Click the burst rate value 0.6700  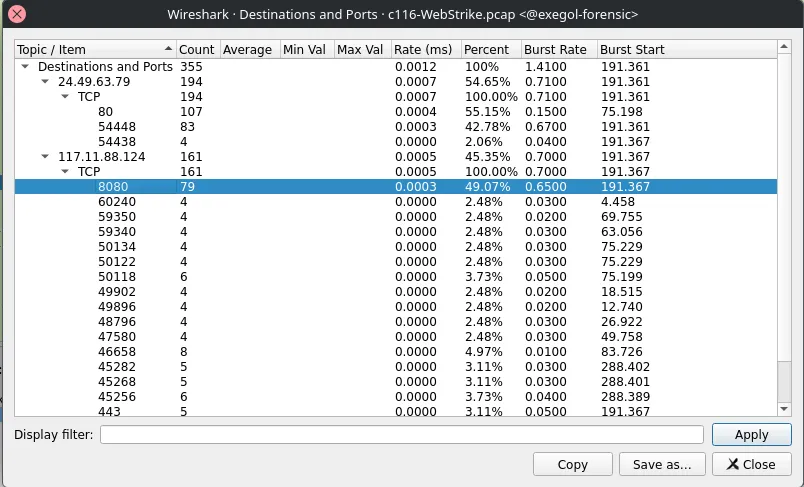tap(546, 127)
